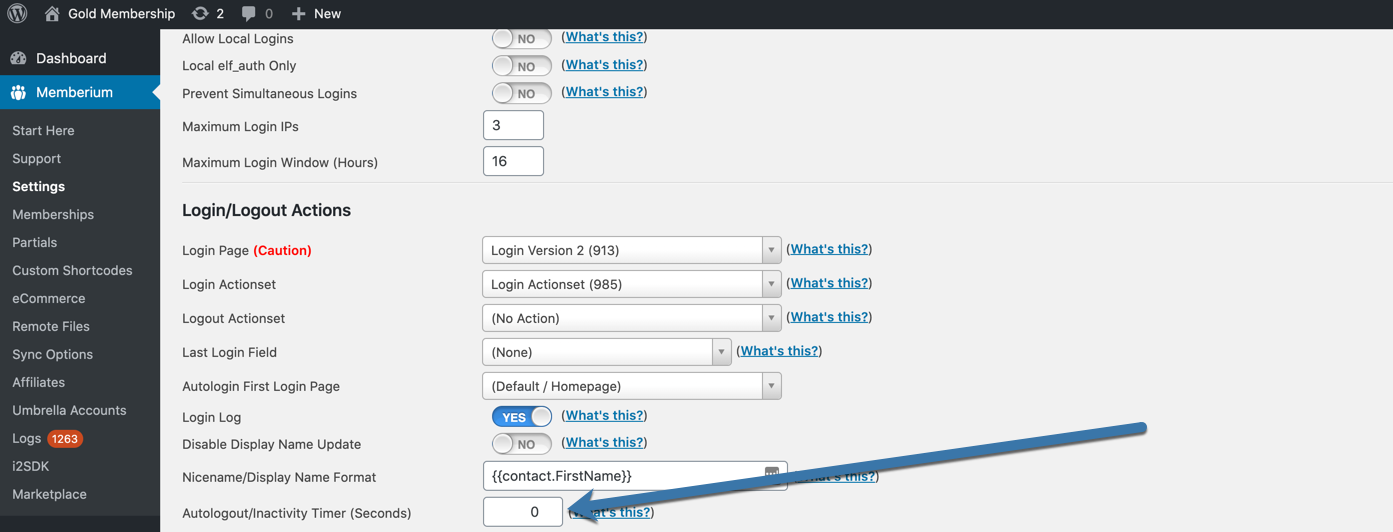Click What's this link for Login Actionset
Image resolution: width=1393 pixels, height=532 pixels.
click(x=829, y=283)
